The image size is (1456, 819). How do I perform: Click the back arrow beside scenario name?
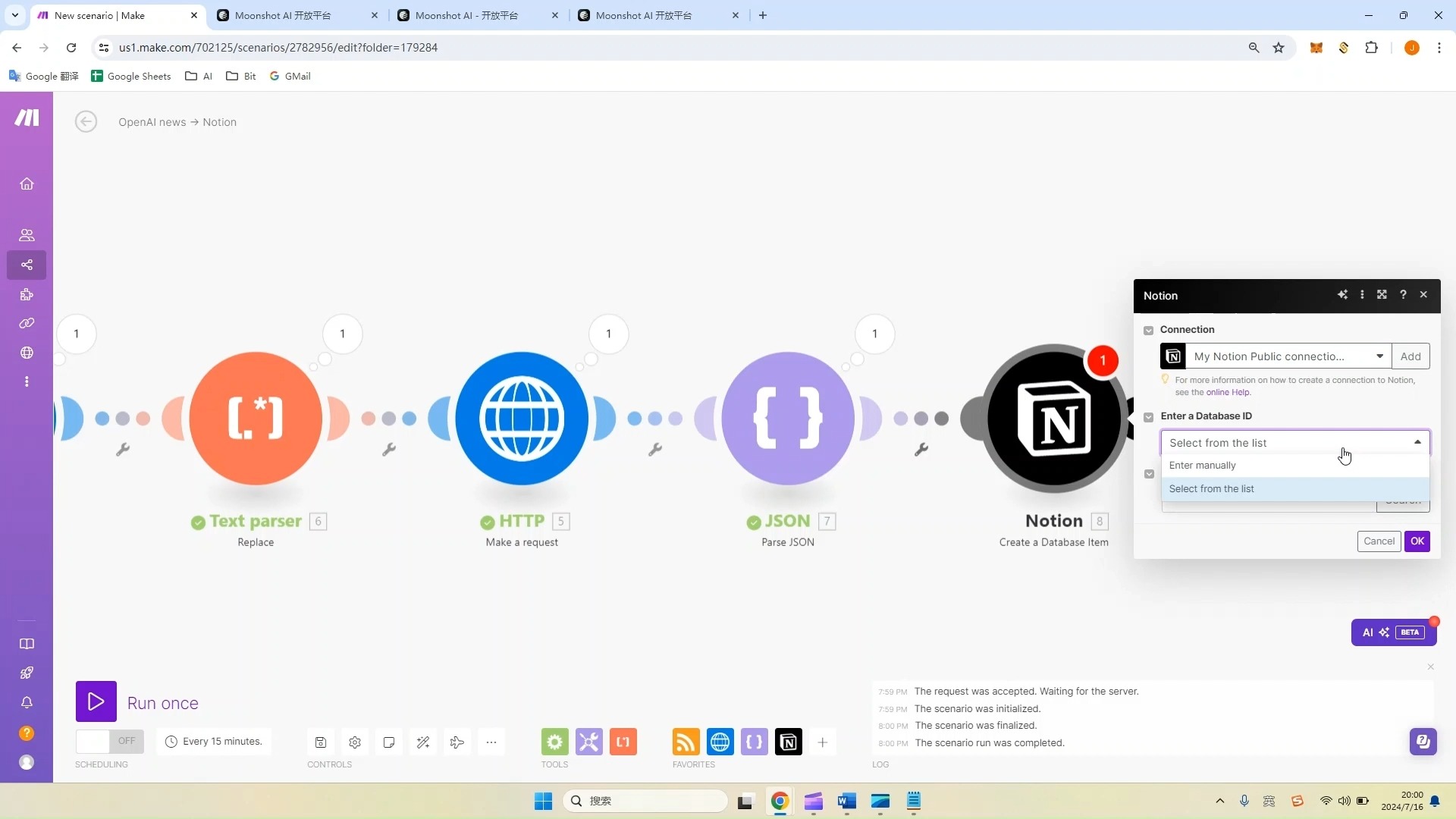86,121
